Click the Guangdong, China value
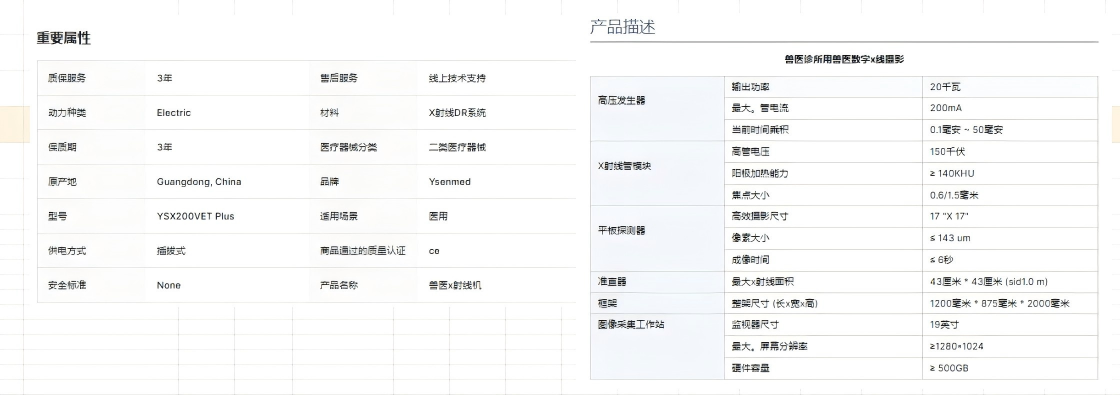This screenshot has width=1120, height=395. 199,181
